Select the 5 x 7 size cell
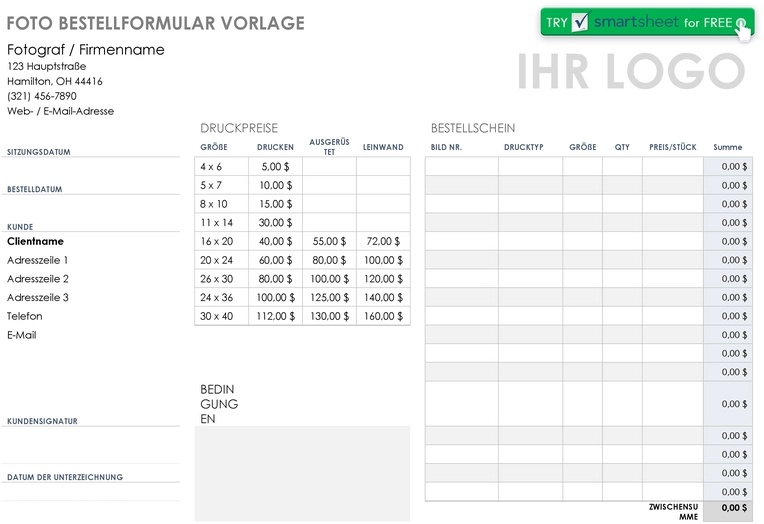 (221, 185)
